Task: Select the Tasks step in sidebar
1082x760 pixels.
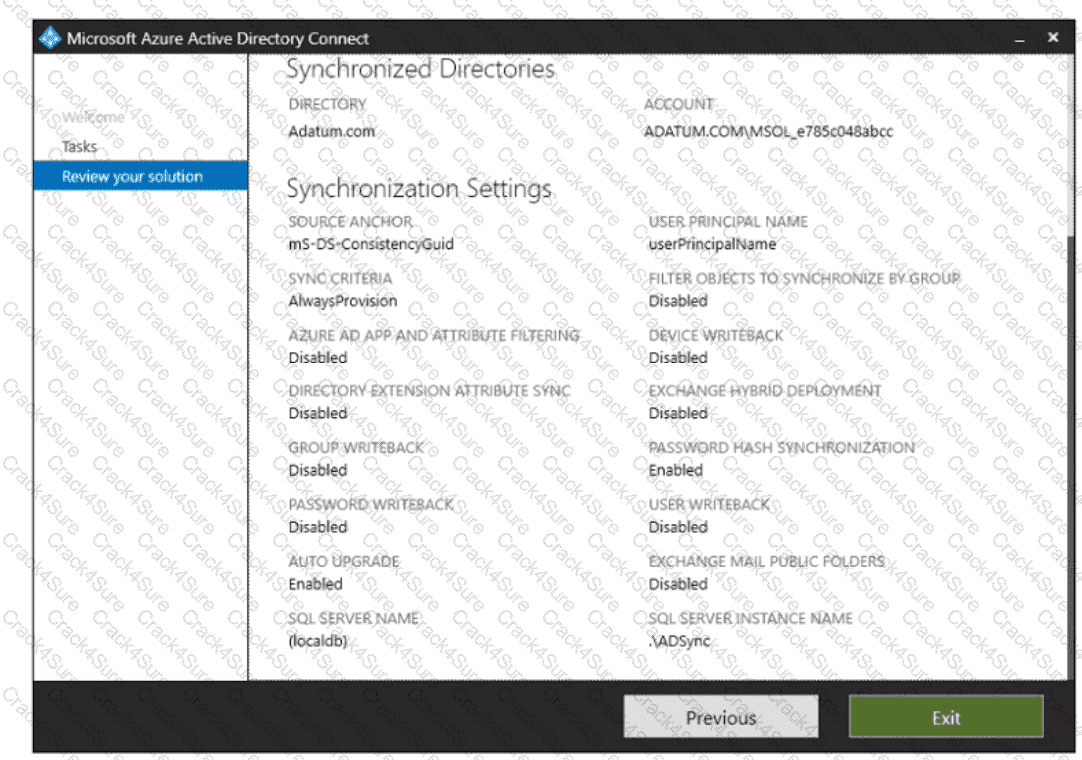Action: pos(79,146)
